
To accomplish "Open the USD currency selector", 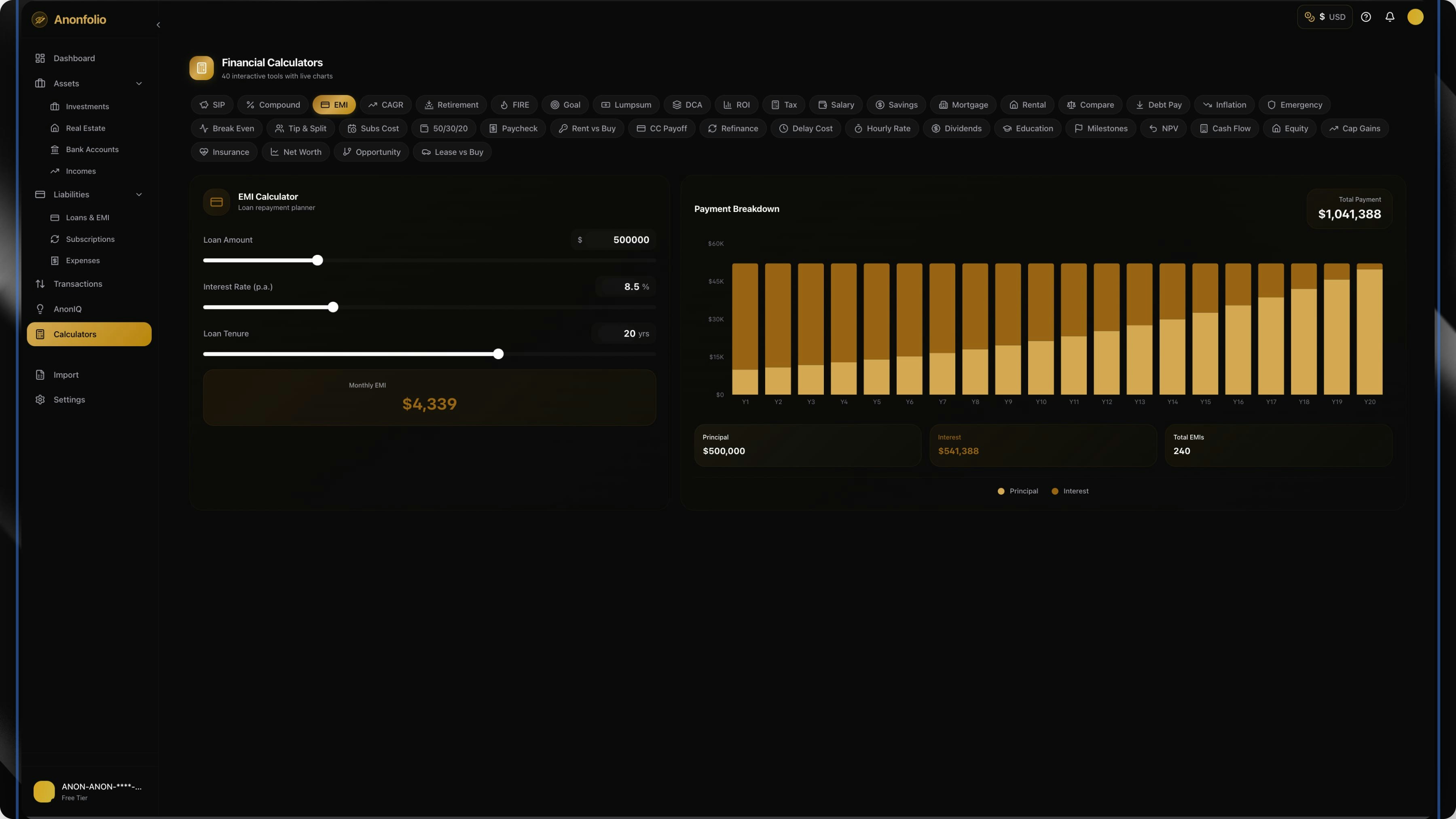I will (x=1324, y=17).
